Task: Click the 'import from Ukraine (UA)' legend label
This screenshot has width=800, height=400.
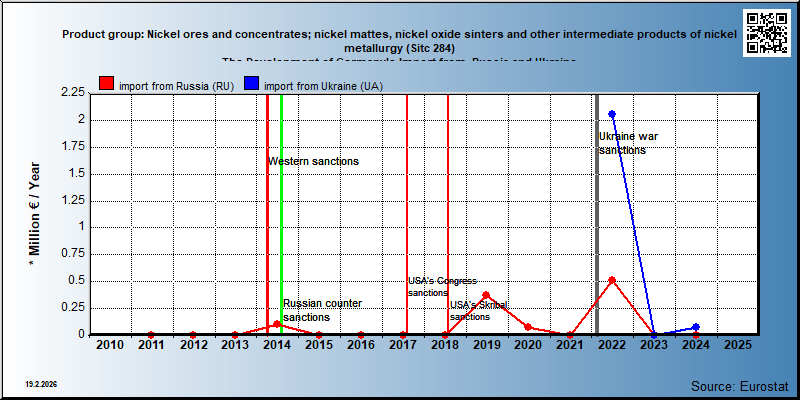Action: 323,86
